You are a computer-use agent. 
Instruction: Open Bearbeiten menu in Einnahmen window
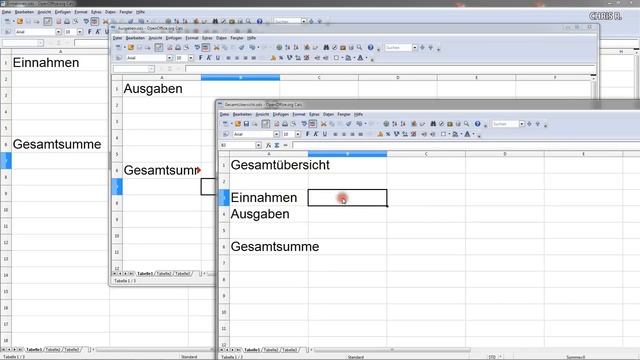tap(24, 12)
